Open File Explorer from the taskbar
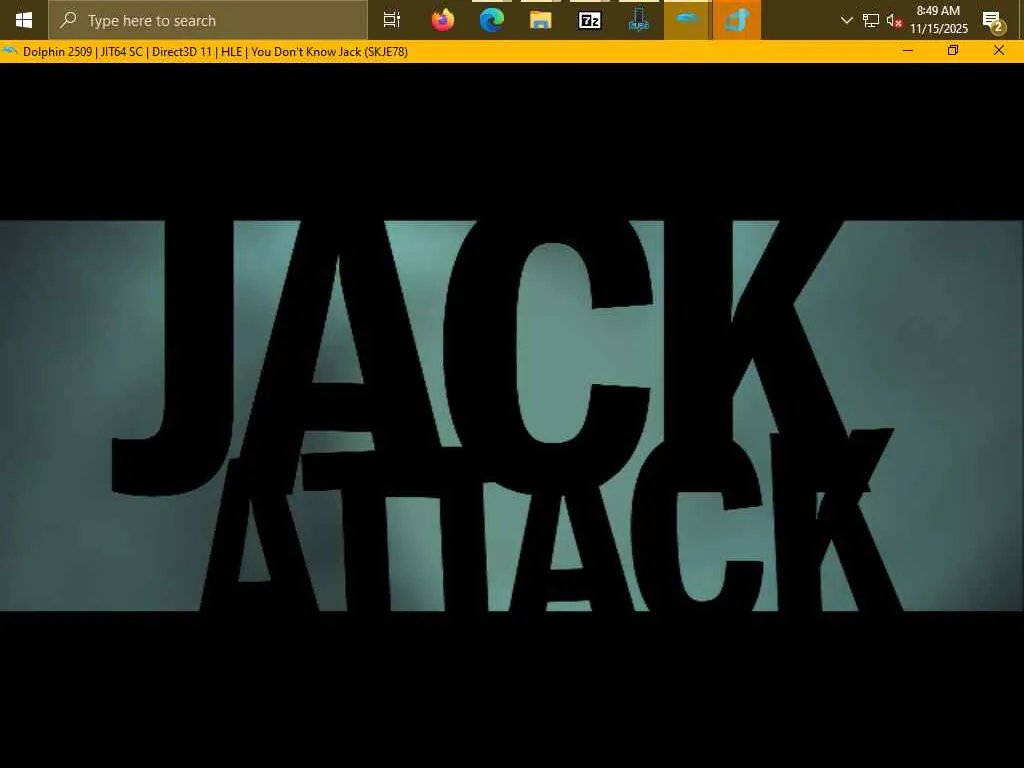 [x=541, y=20]
